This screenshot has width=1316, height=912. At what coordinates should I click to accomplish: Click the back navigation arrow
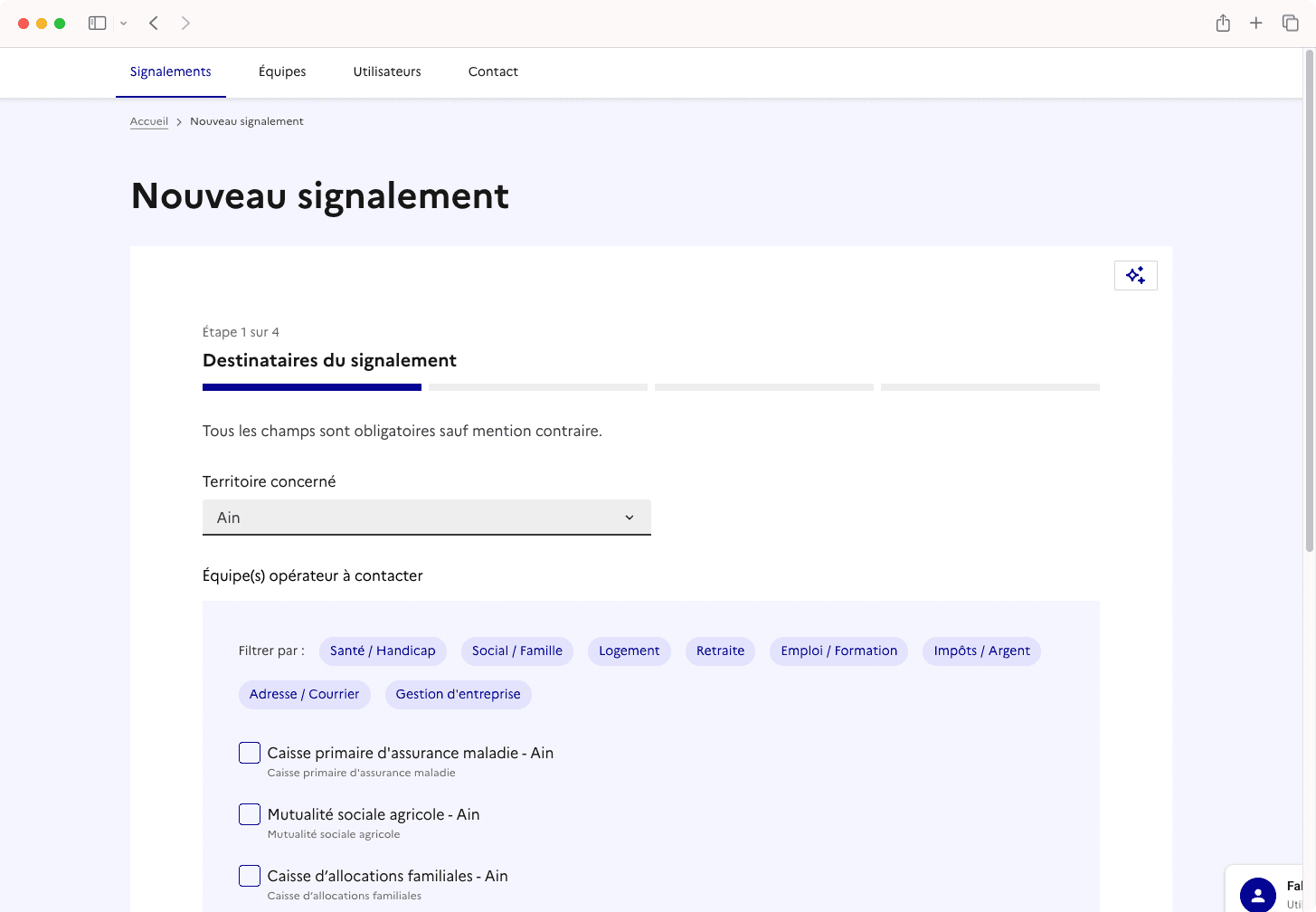tap(154, 23)
